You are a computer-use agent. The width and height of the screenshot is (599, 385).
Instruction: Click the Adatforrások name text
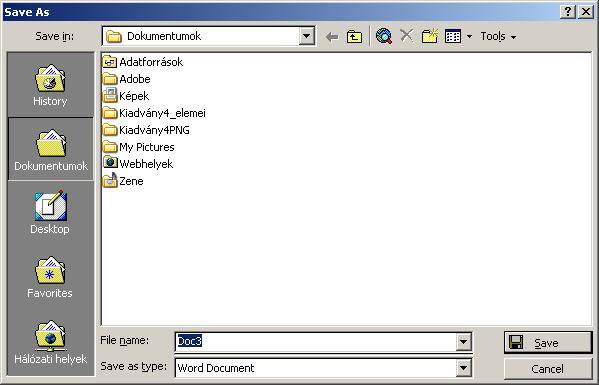tap(151, 62)
